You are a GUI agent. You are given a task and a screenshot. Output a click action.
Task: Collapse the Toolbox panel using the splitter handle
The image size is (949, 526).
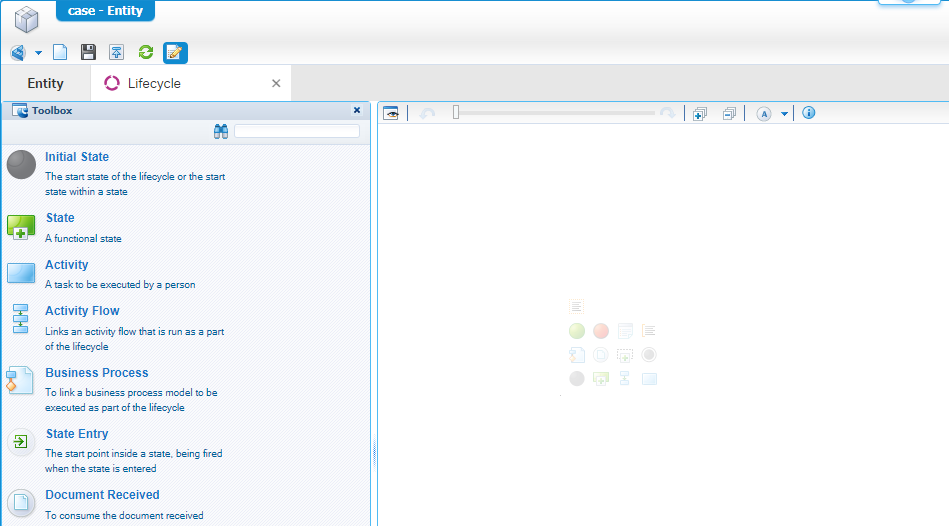tap(374, 454)
